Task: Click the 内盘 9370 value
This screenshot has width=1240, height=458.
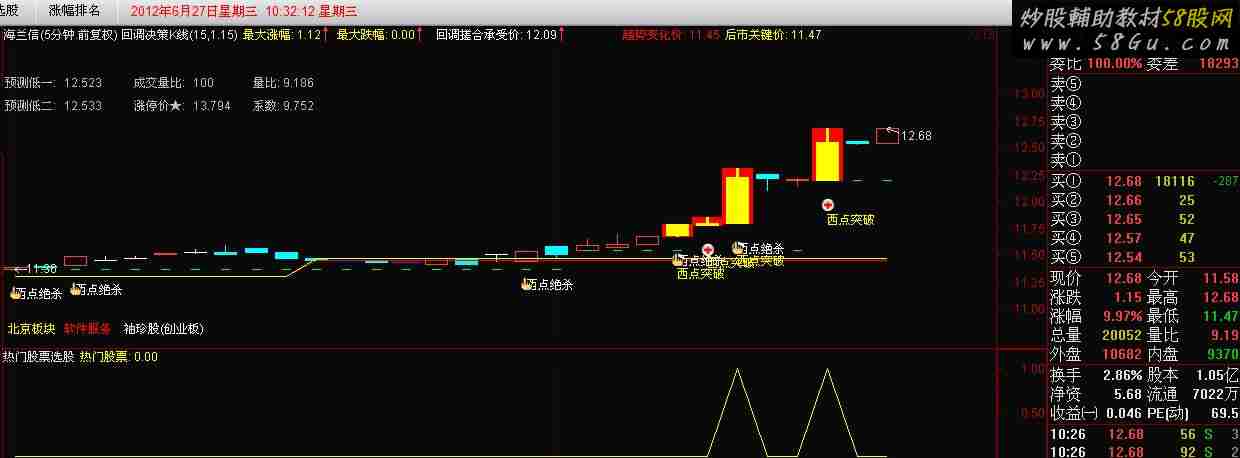Action: [1192, 354]
